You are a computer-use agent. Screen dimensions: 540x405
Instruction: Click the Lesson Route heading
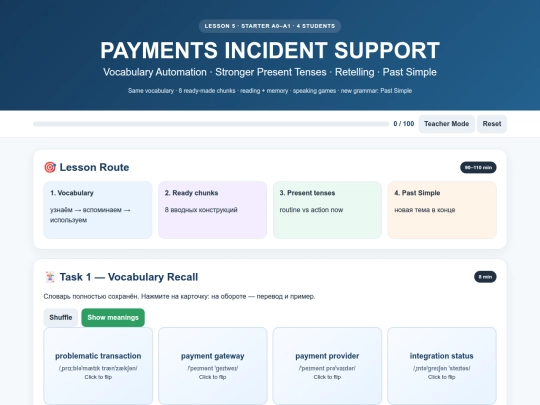pos(94,167)
